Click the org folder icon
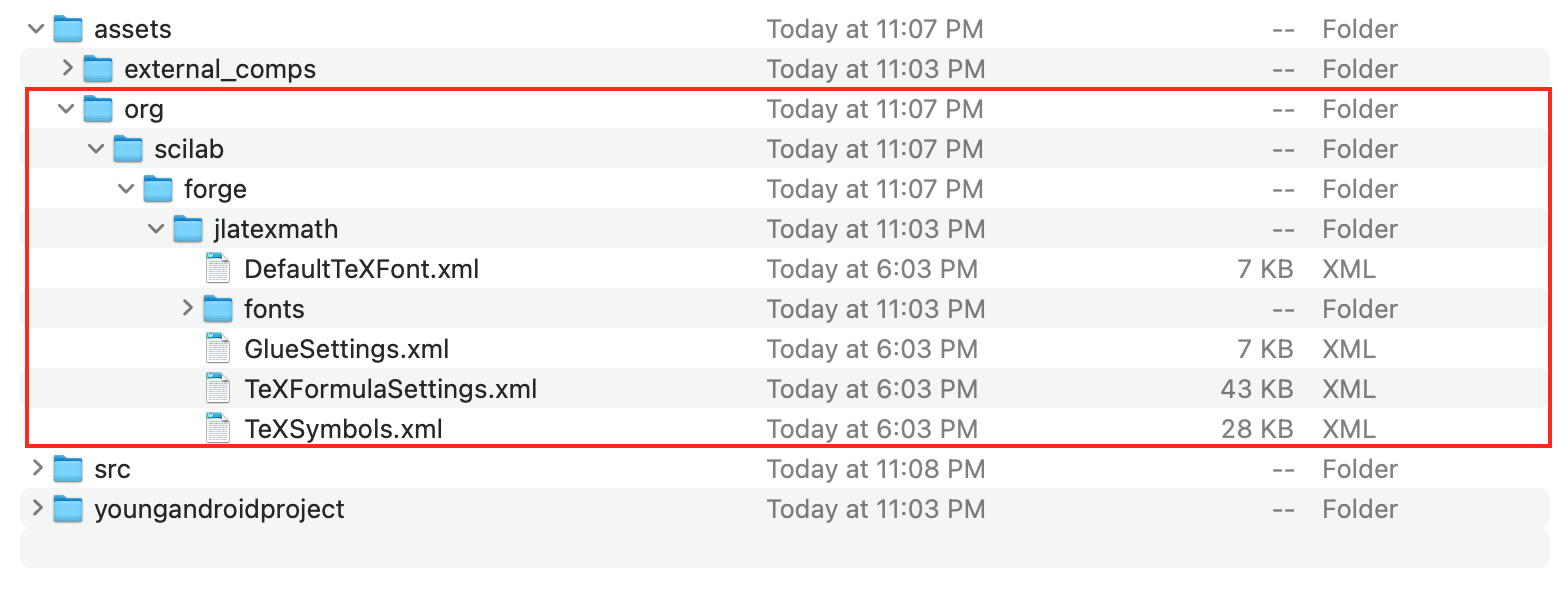The image size is (1566, 604). point(97,109)
